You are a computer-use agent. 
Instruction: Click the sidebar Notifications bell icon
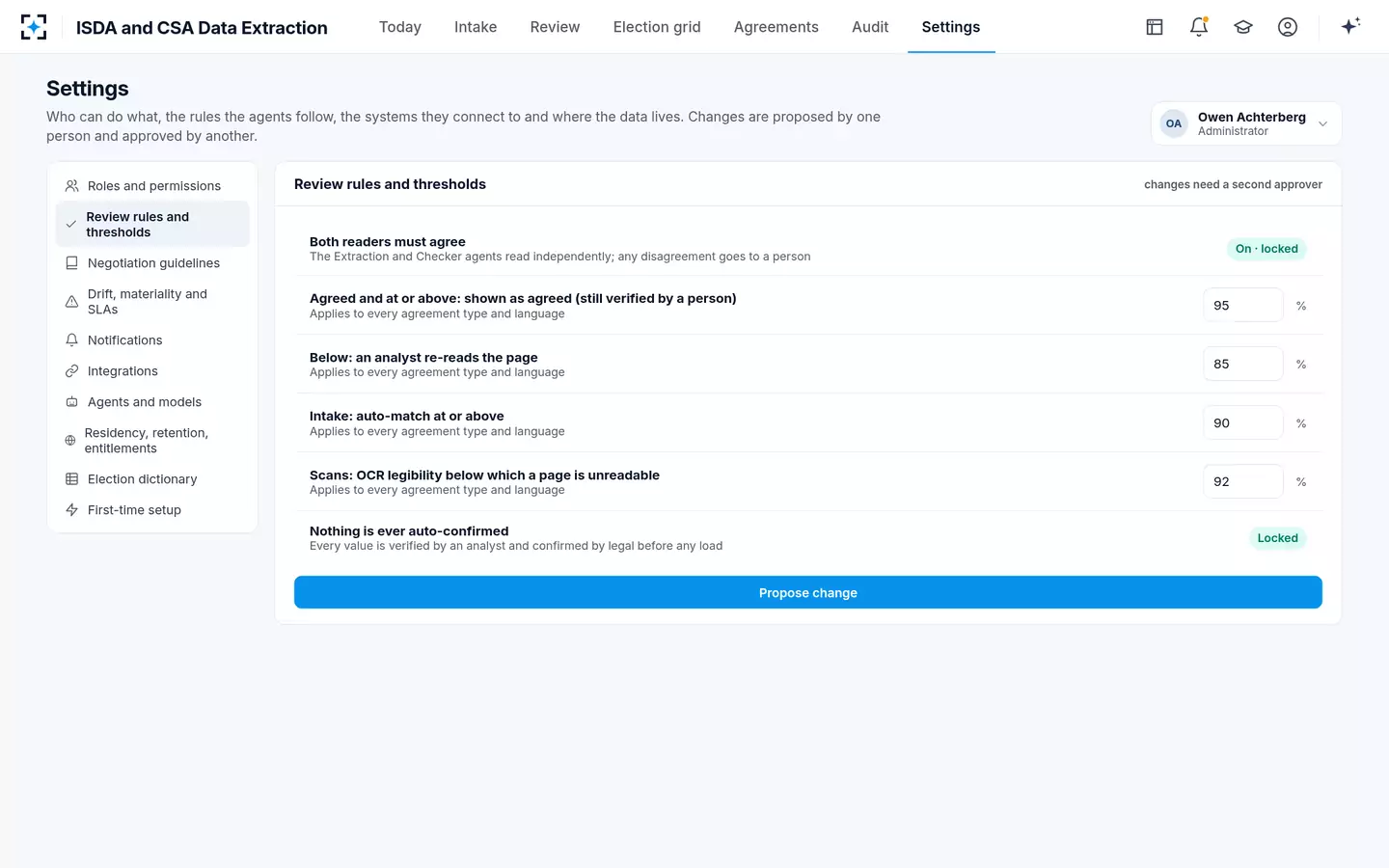point(71,340)
